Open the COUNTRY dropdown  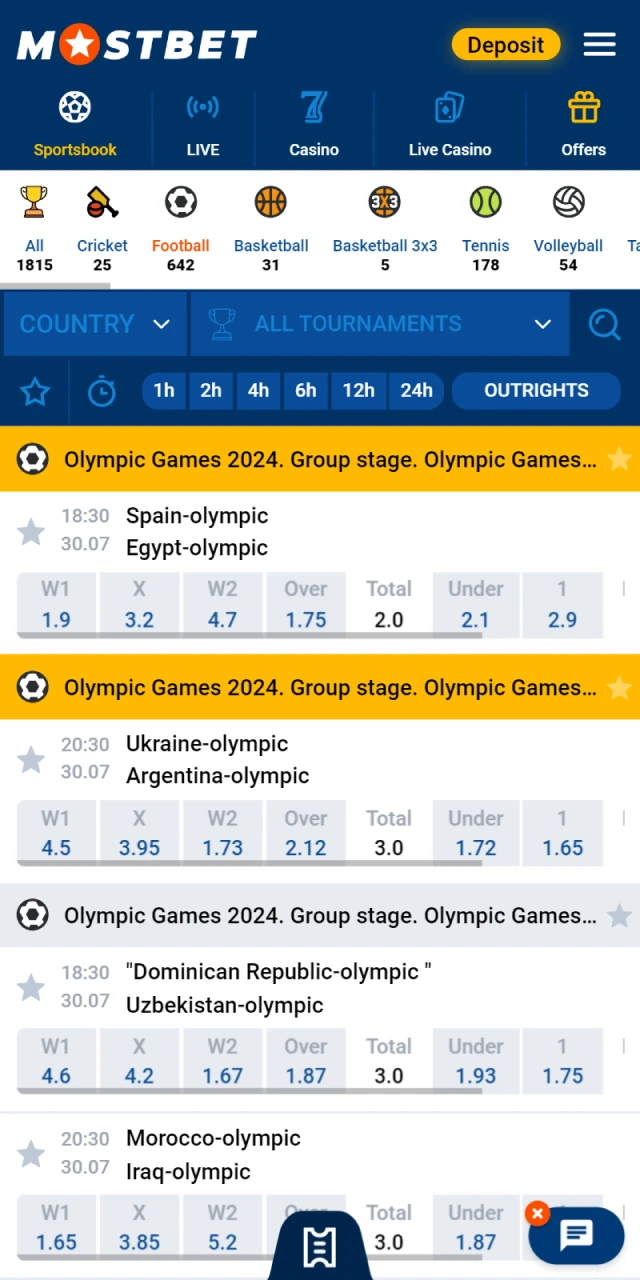[x=95, y=324]
